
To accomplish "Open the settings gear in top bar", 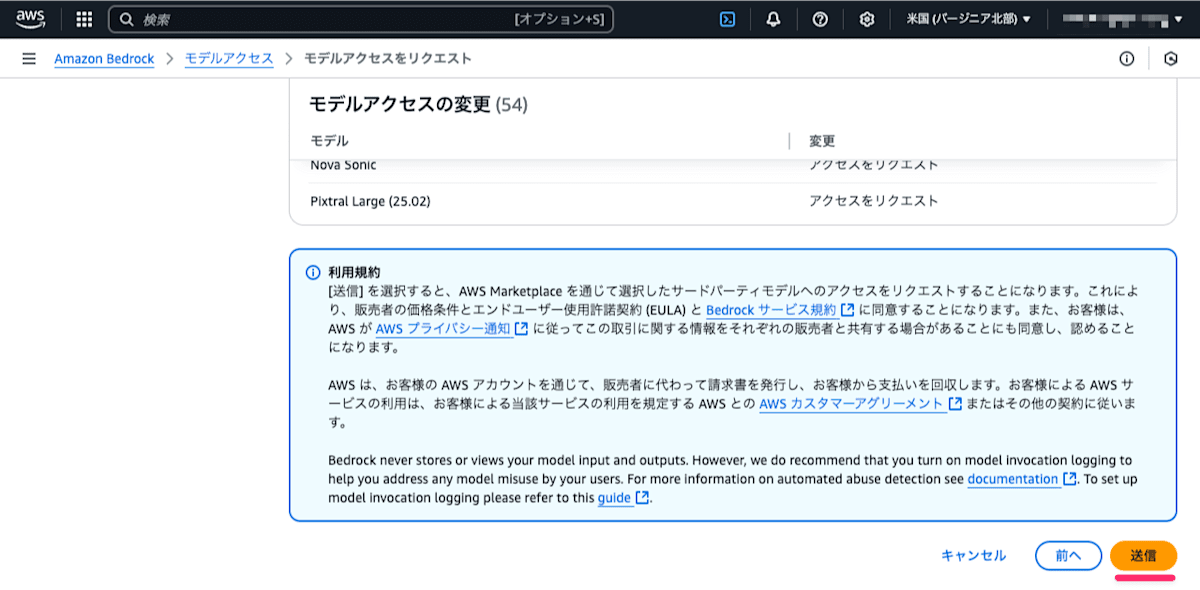I will click(867, 19).
